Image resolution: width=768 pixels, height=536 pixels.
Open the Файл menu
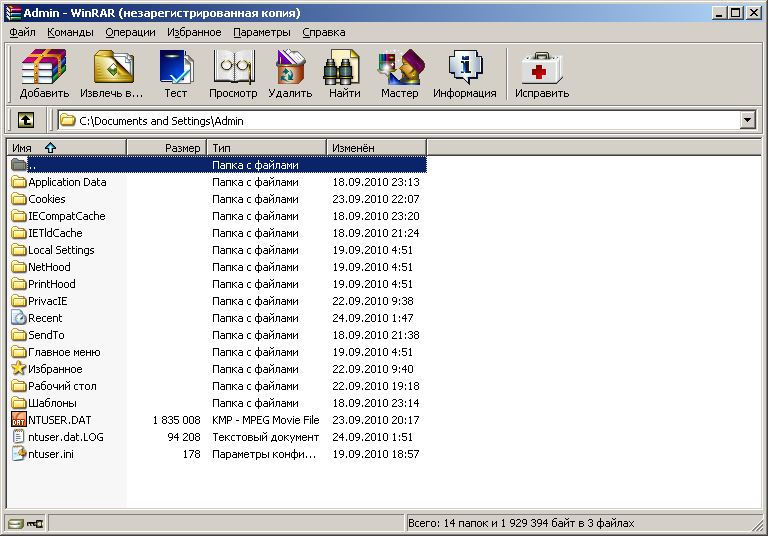tap(23, 32)
